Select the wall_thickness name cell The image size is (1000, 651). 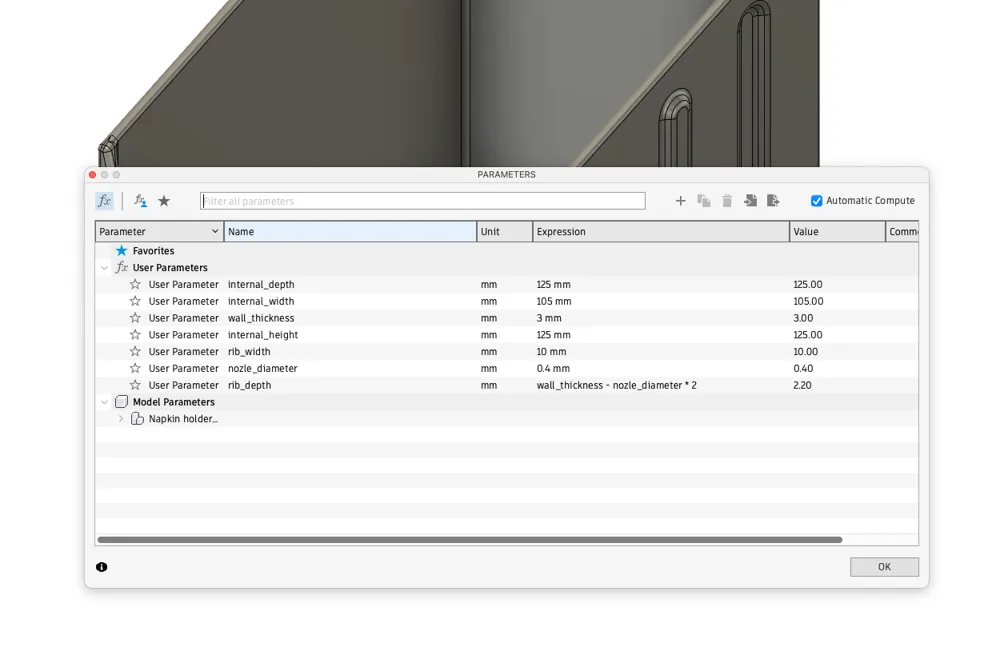(350, 318)
